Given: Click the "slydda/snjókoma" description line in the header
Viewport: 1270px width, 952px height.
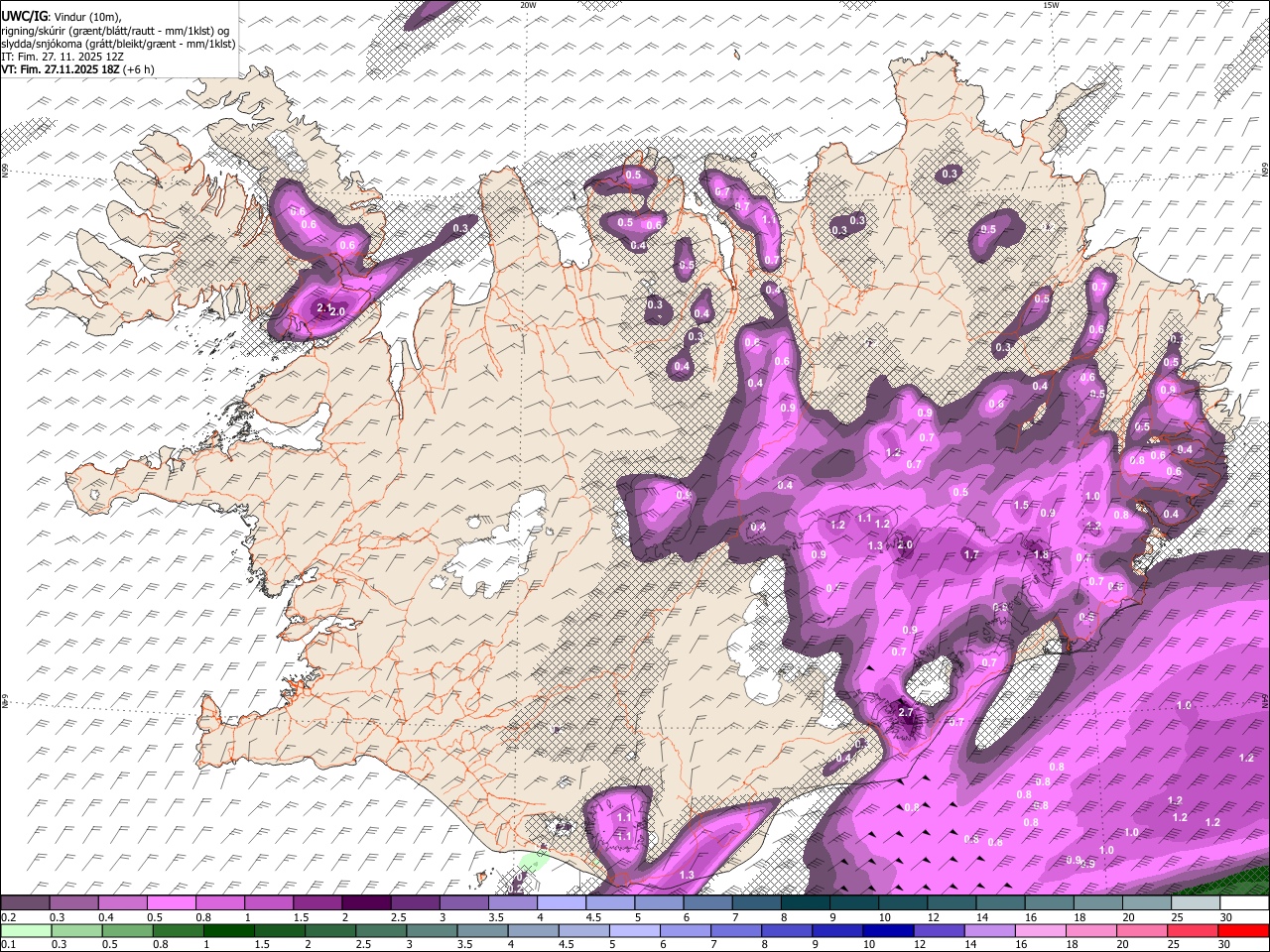Looking at the screenshot, I should tap(118, 44).
